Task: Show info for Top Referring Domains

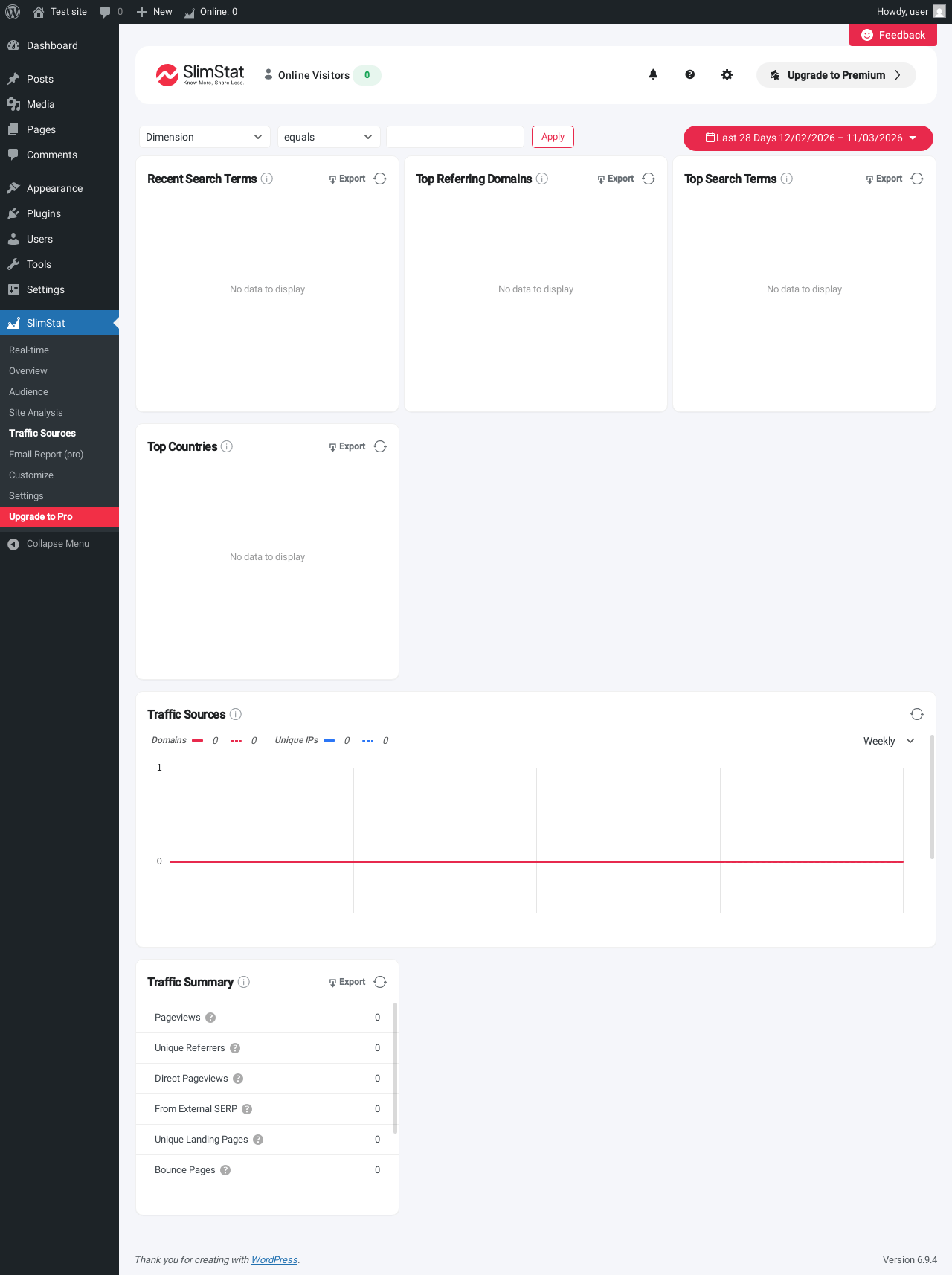Action: click(x=542, y=179)
